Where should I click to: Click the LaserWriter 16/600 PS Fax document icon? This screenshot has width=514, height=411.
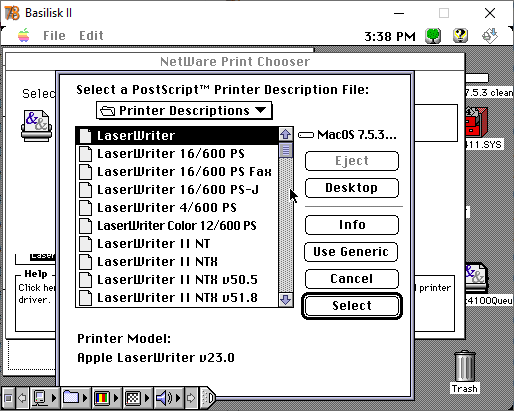[86, 172]
